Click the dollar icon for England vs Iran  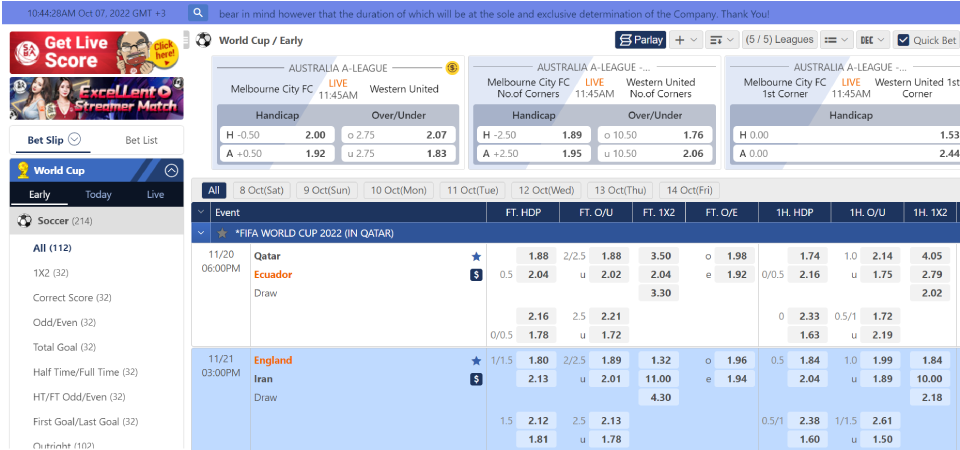click(x=476, y=379)
